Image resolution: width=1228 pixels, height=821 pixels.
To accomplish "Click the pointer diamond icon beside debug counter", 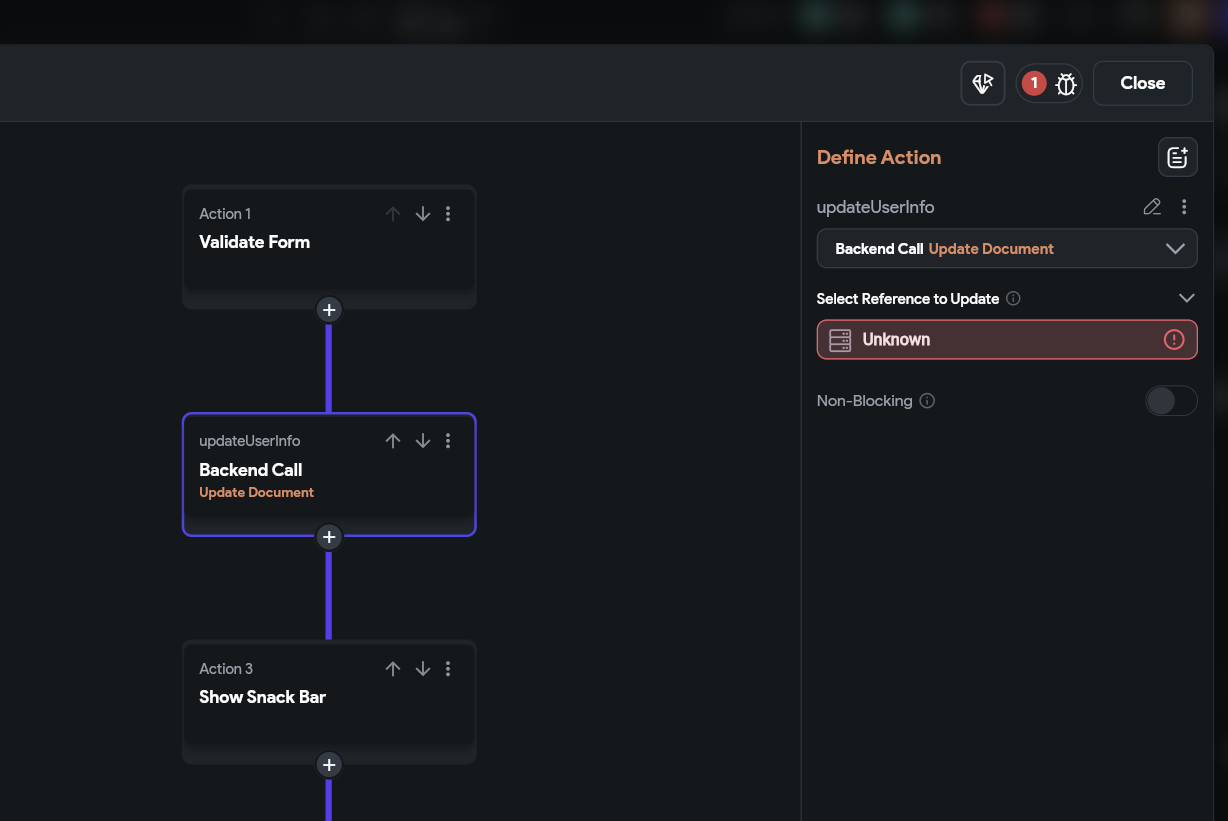I will click(983, 83).
